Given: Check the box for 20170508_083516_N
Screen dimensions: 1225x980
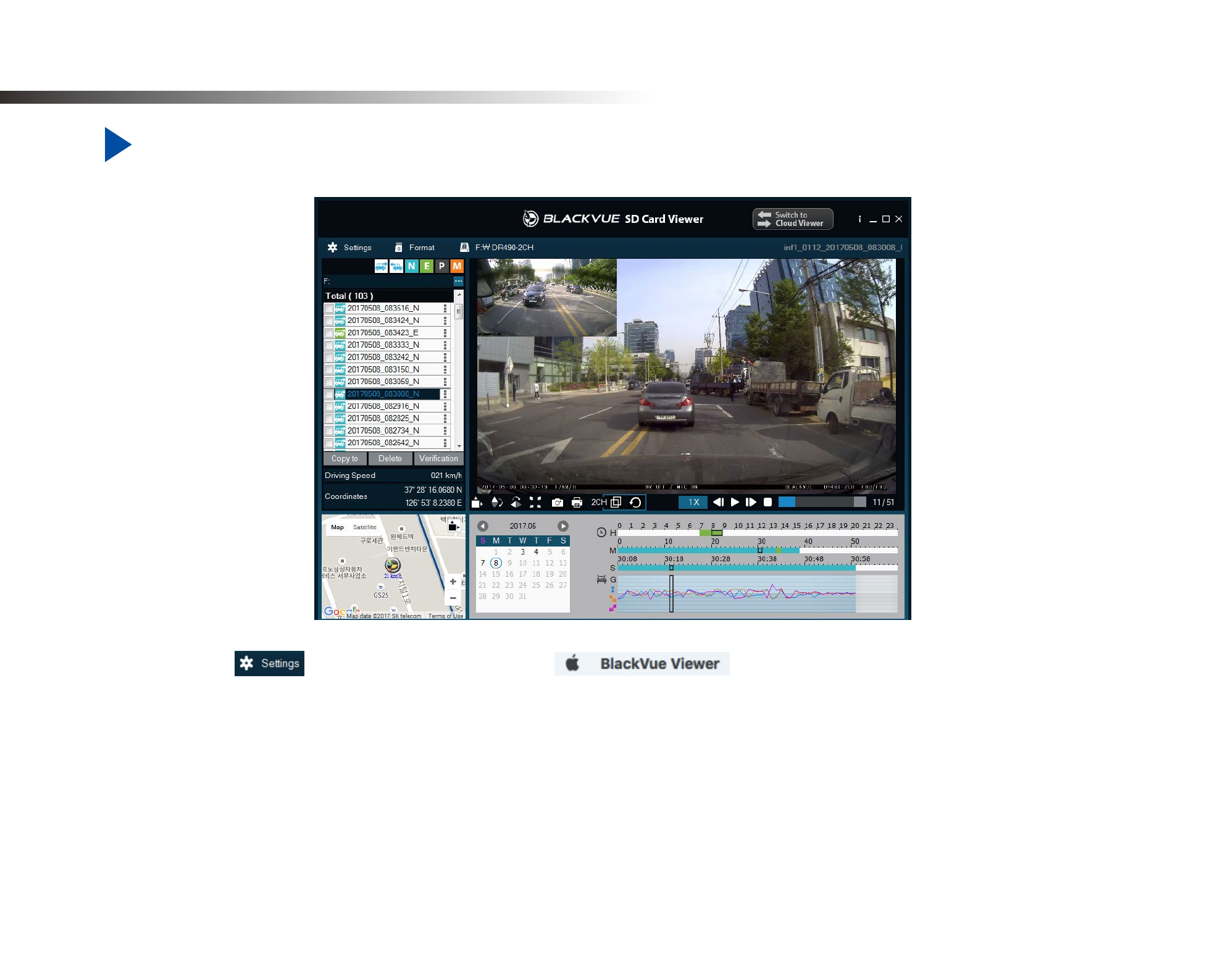Looking at the screenshot, I should [x=328, y=309].
